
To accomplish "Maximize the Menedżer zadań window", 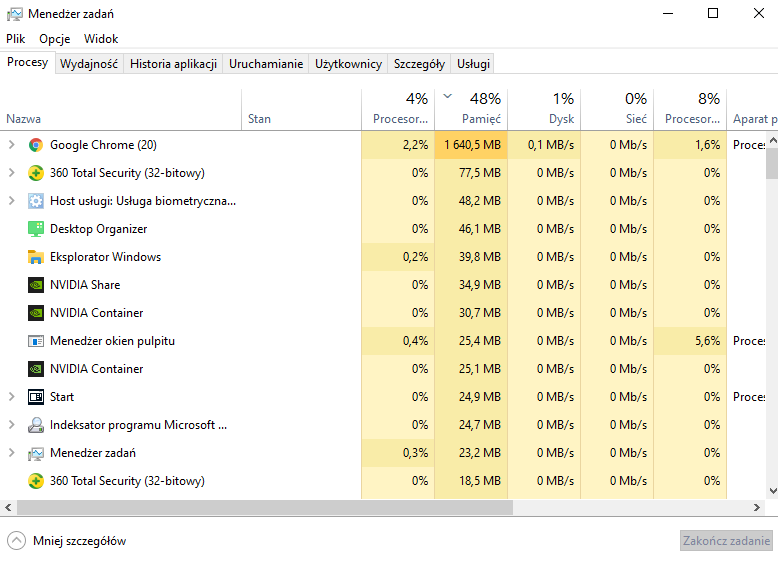I will tap(713, 13).
